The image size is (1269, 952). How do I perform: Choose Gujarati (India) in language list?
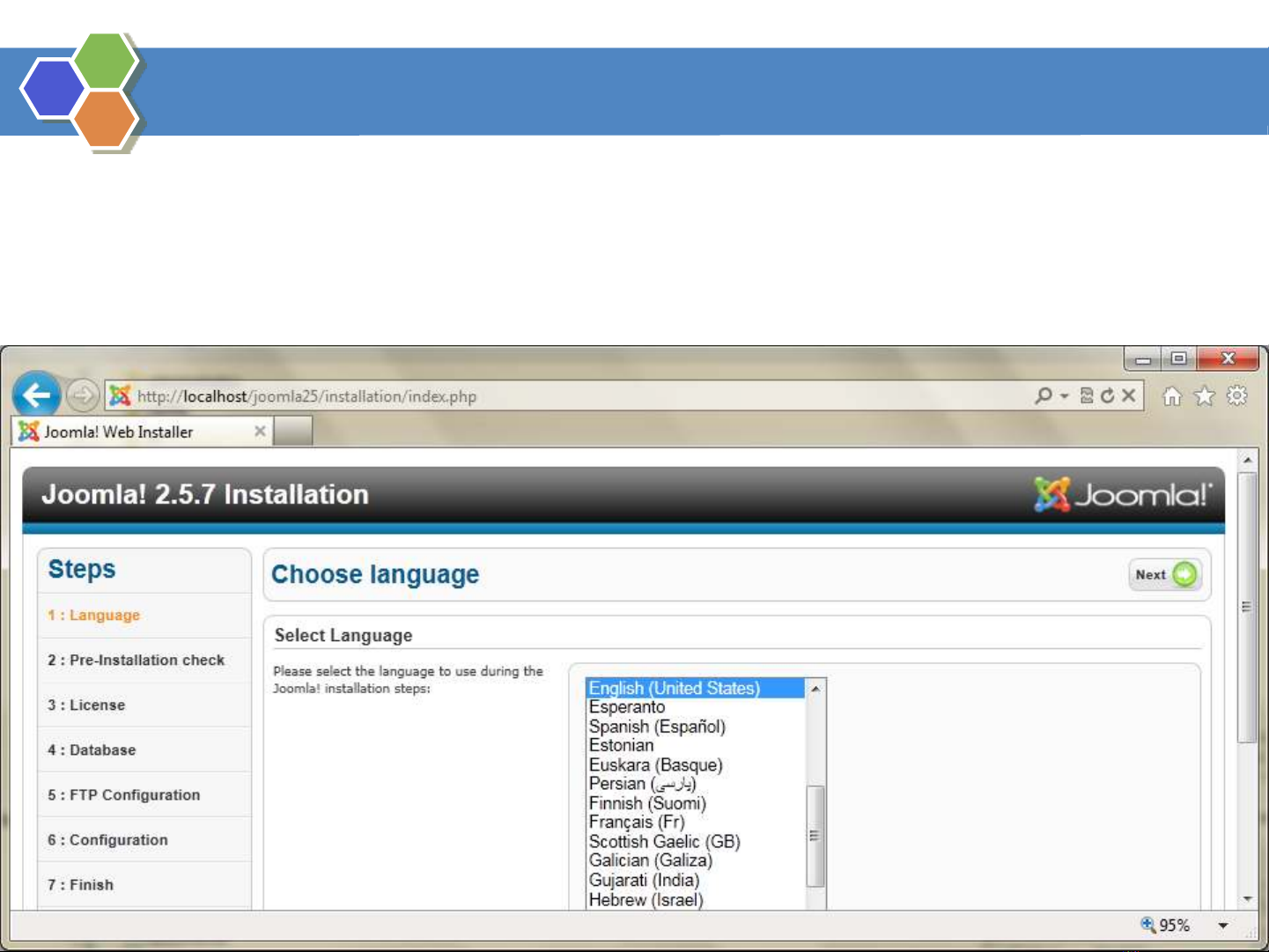click(696, 881)
